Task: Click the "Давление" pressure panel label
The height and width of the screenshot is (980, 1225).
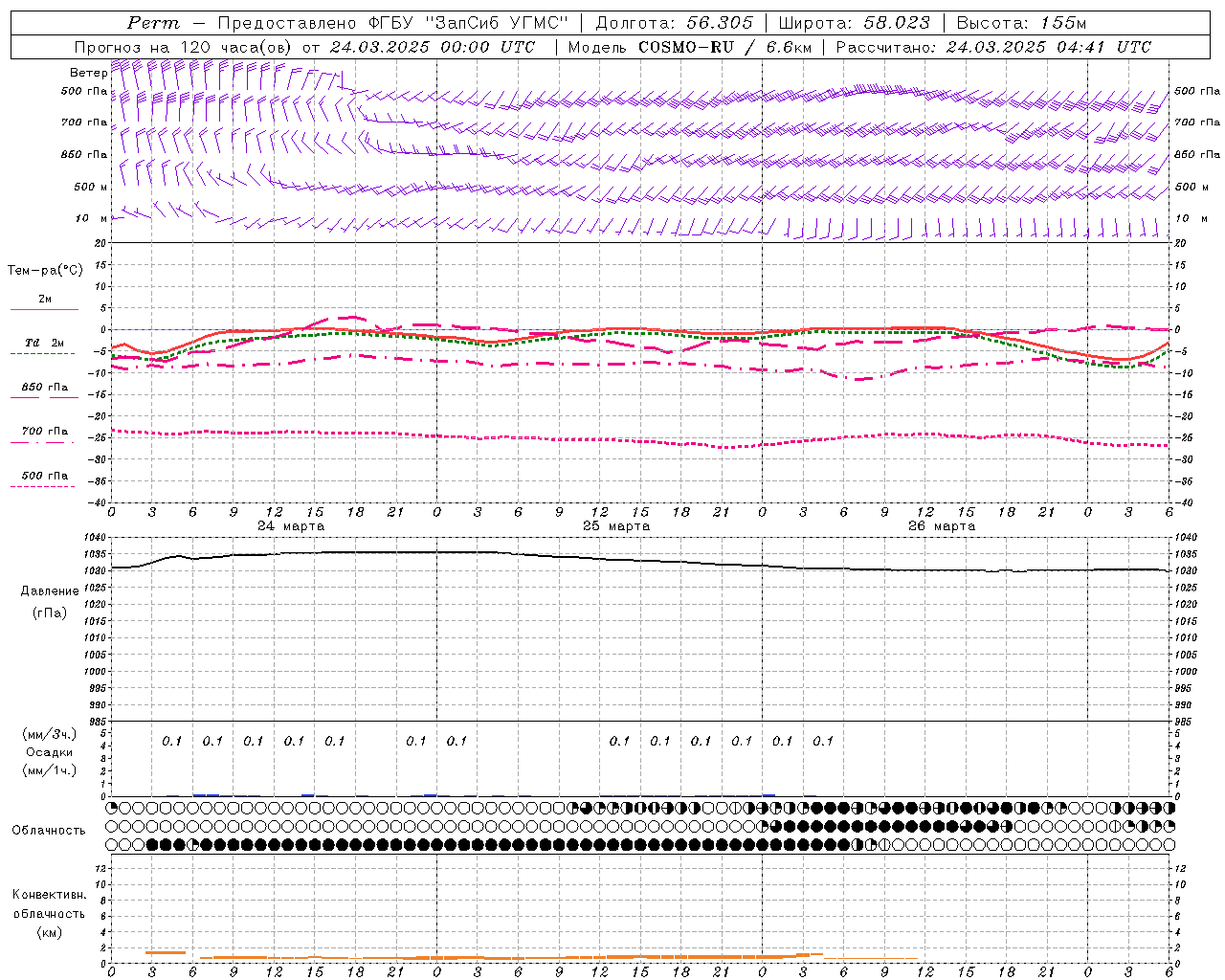Action: [50, 591]
